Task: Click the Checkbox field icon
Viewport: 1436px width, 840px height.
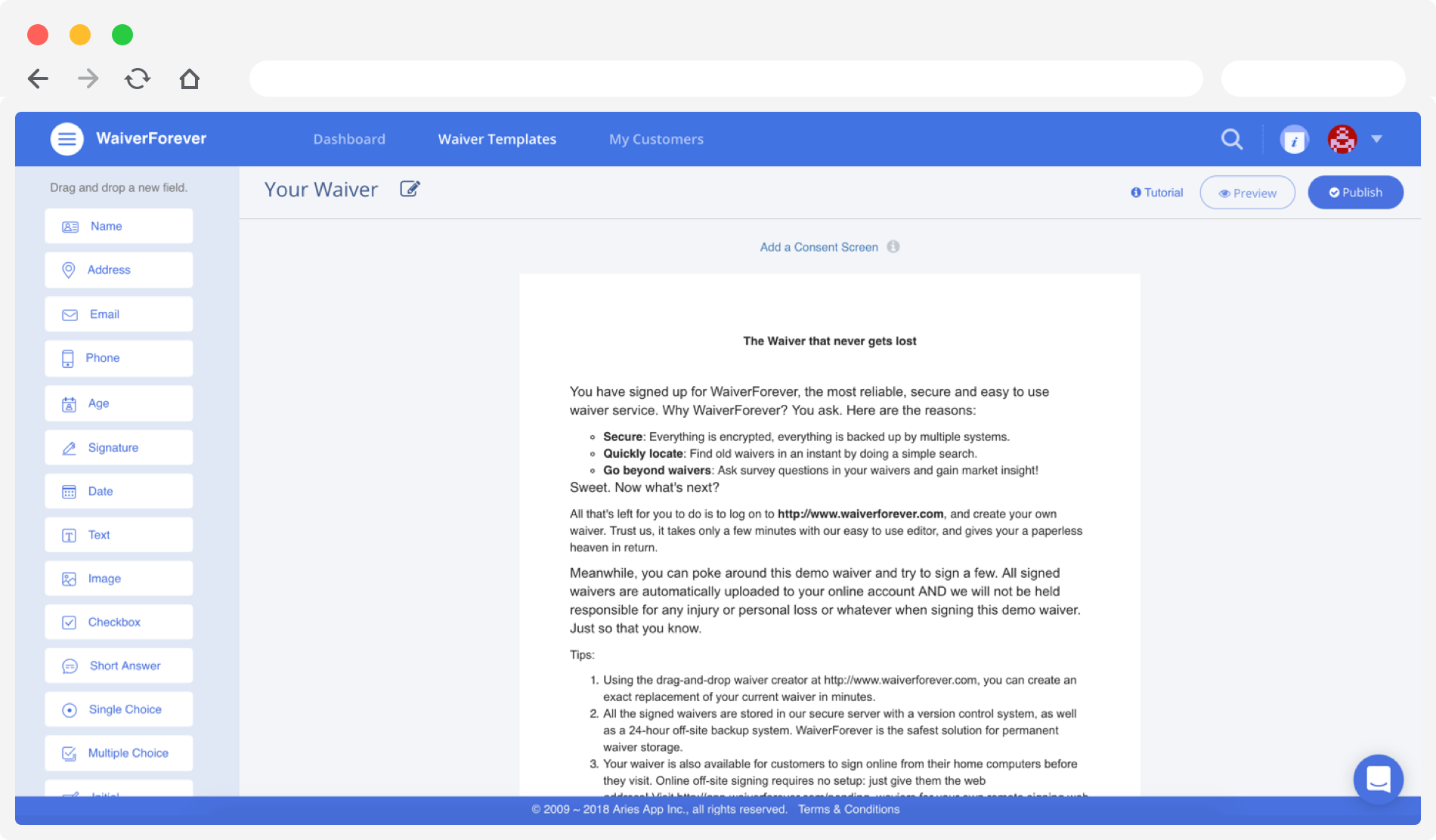Action: [x=69, y=622]
